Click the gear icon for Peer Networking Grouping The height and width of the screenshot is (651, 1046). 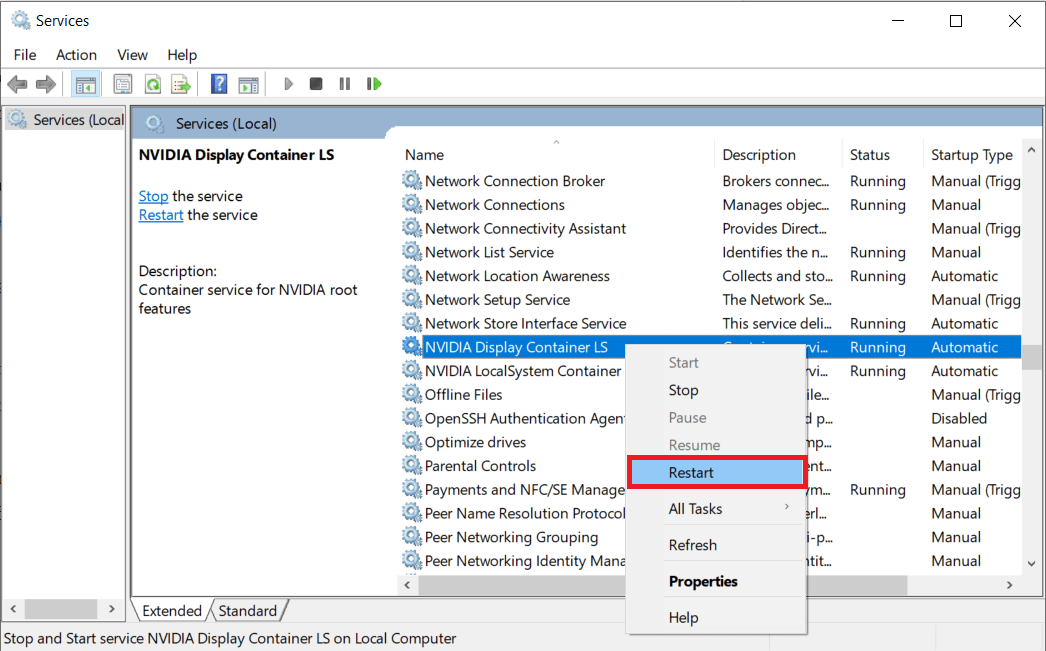coord(412,536)
